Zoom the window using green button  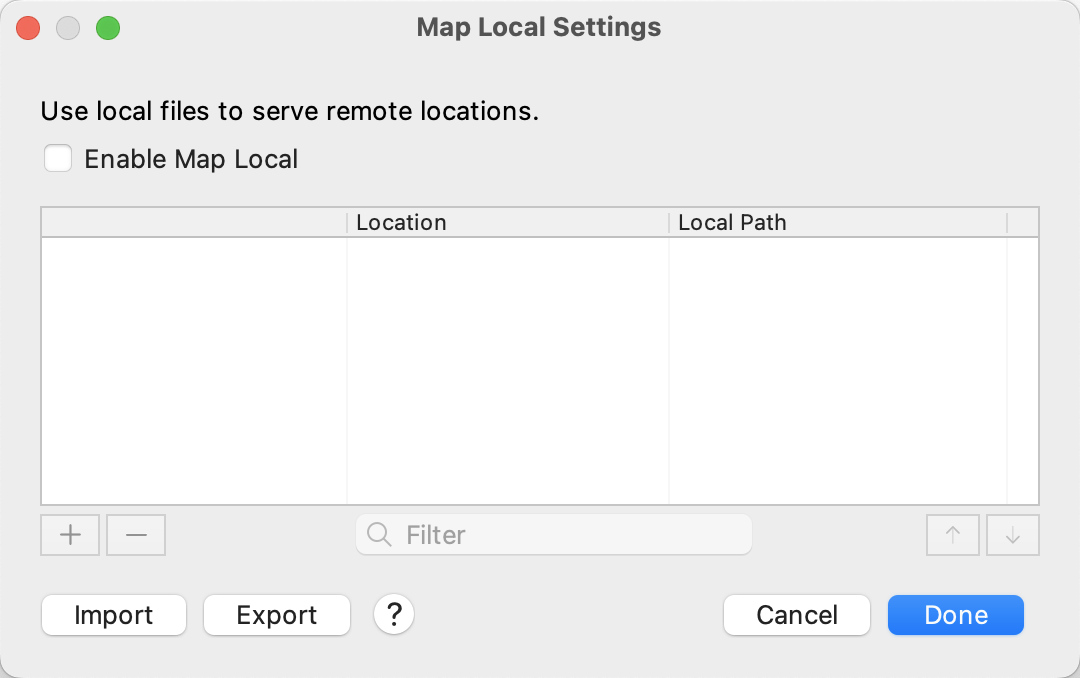pos(108,28)
